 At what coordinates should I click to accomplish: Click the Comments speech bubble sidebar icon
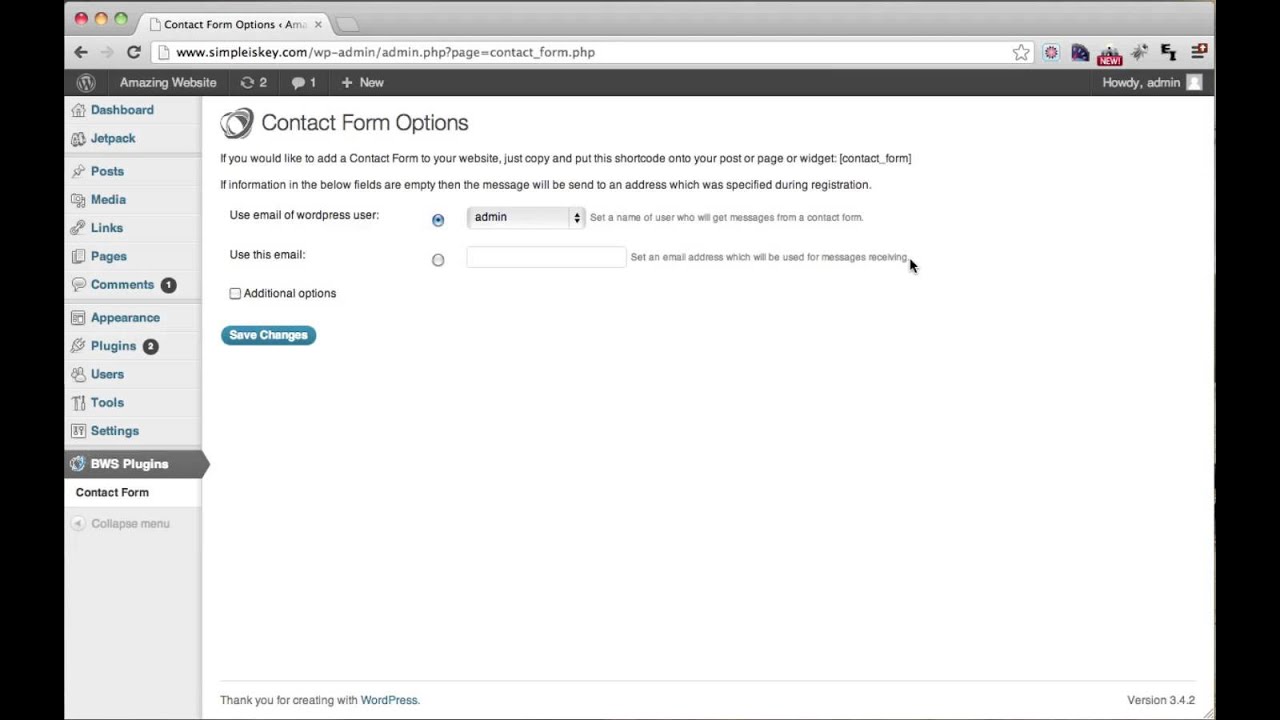click(x=78, y=285)
